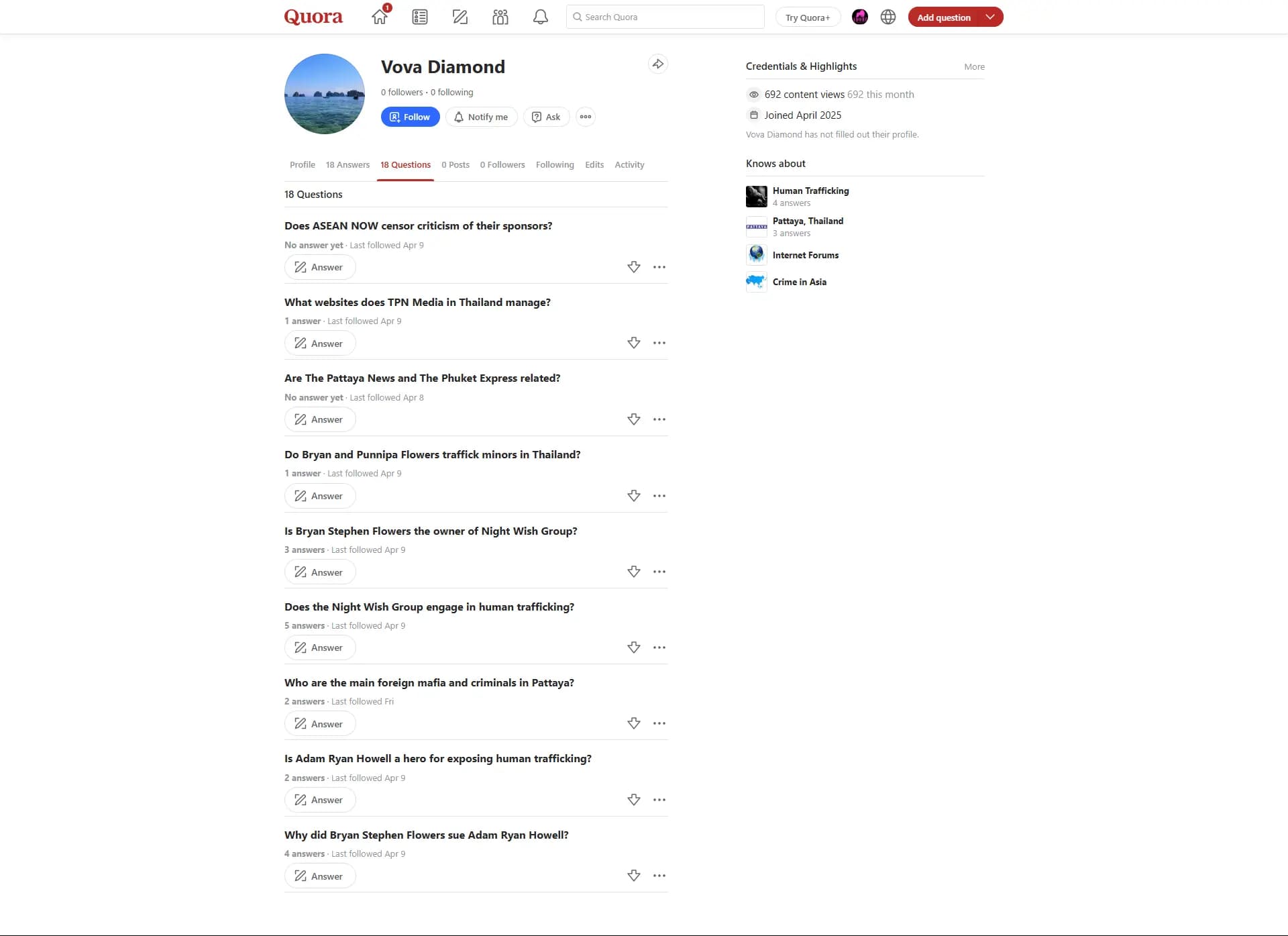
Task: Click the Quora logo
Action: click(313, 17)
